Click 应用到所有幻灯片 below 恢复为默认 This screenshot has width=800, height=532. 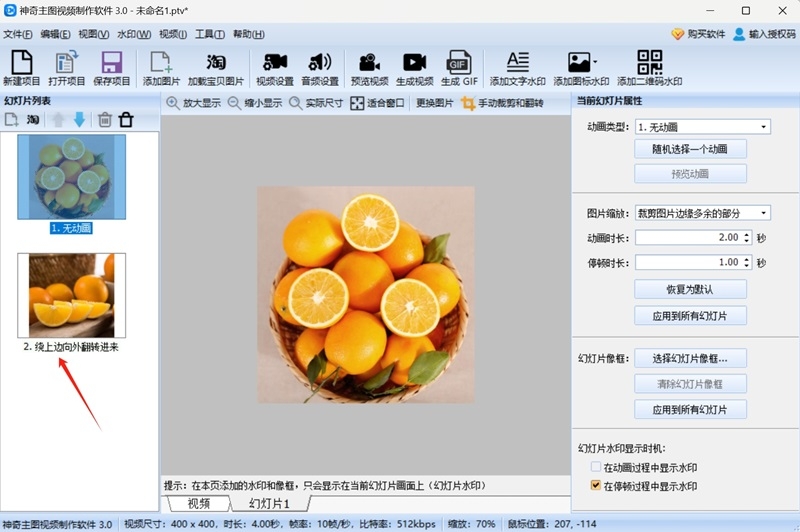tap(690, 316)
